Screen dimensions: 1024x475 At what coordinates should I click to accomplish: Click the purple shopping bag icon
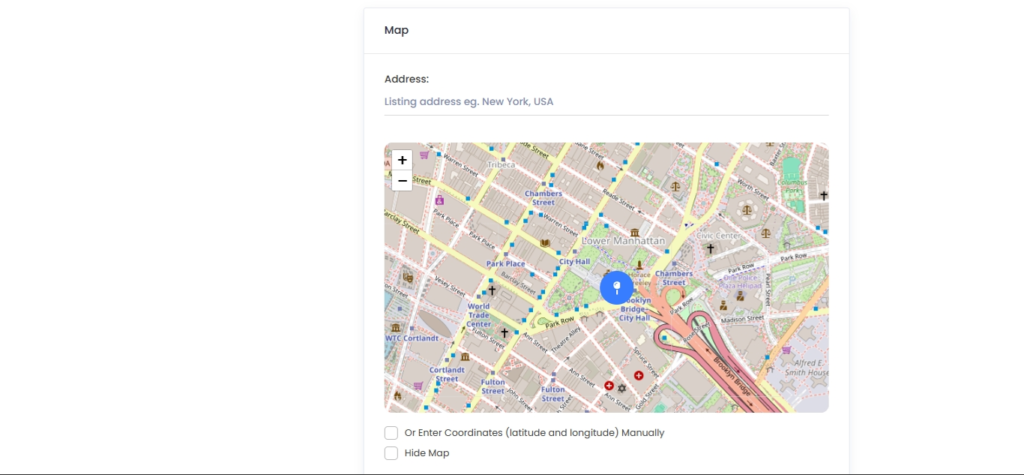coord(440,199)
